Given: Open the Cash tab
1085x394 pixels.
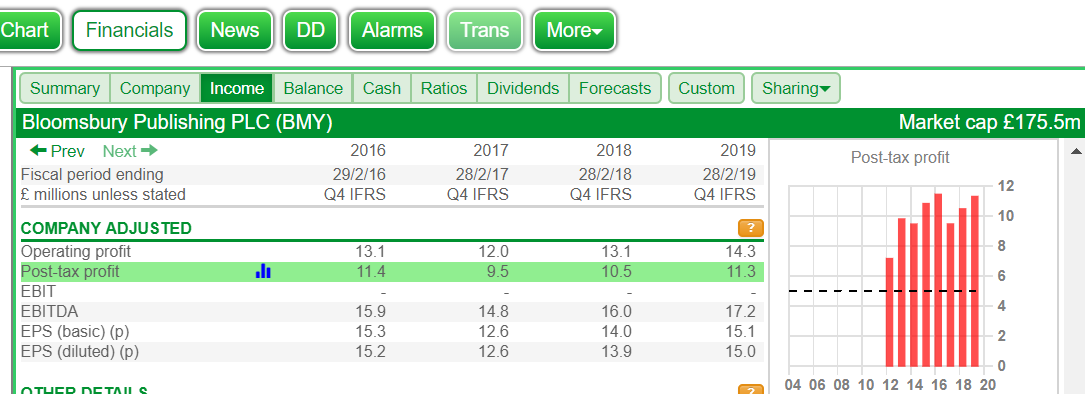Looking at the screenshot, I should (382, 89).
